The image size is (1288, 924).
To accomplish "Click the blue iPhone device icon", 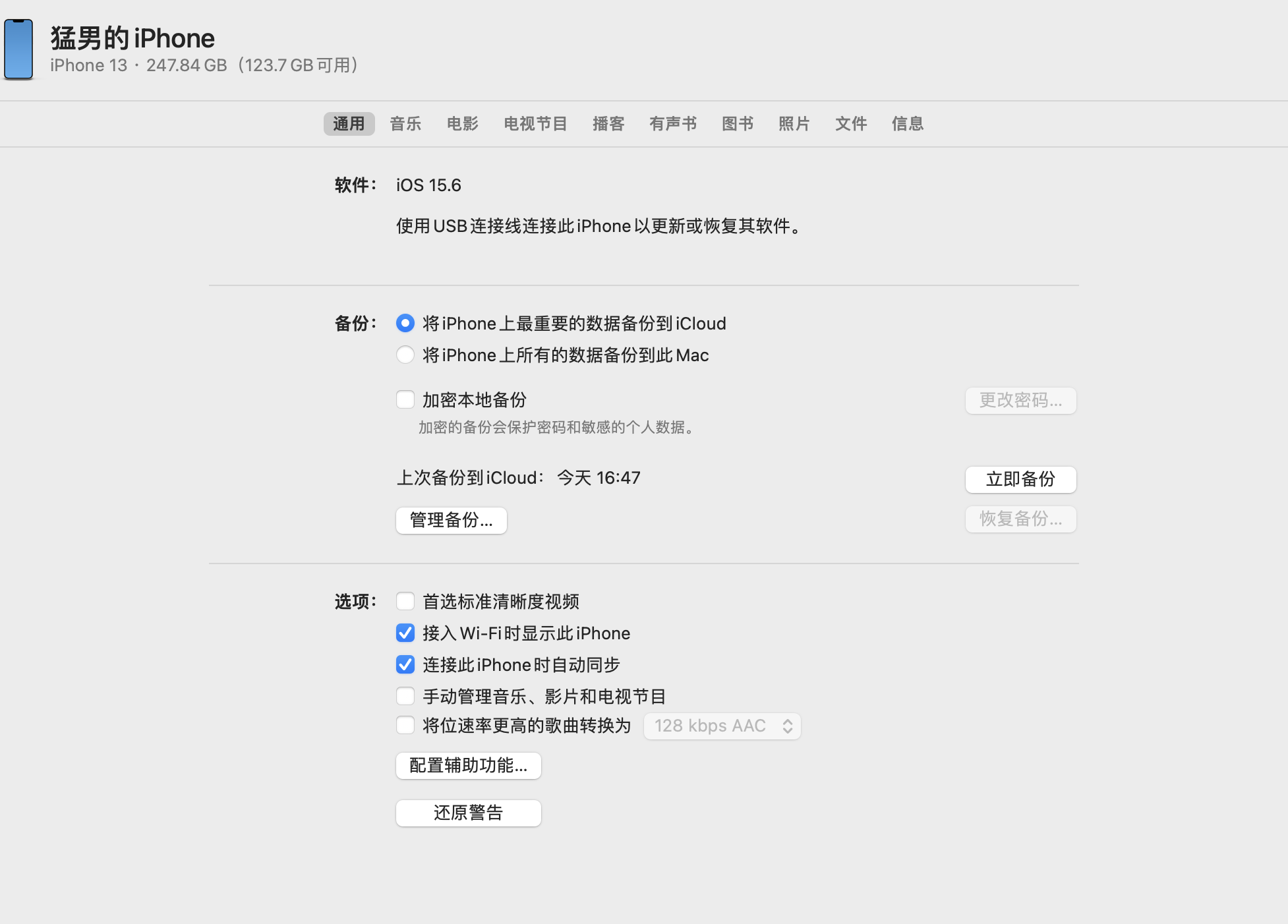I will [x=18, y=49].
